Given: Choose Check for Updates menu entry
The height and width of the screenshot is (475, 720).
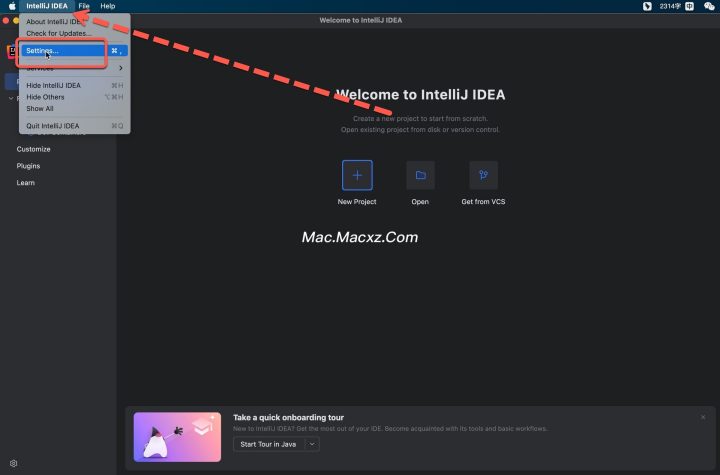Looking at the screenshot, I should pos(74,33).
